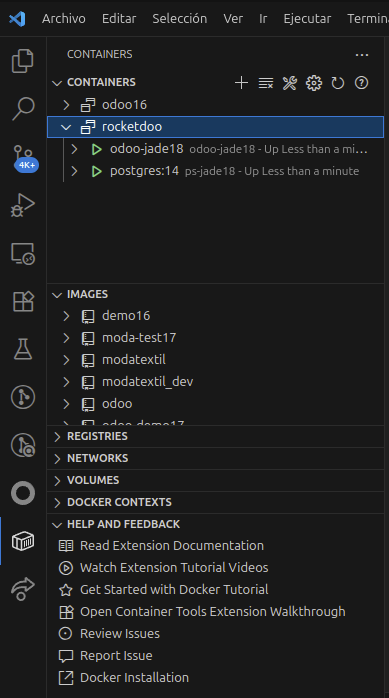389x698 pixels.
Task: Open the Remote Explorer view
Action: pyautogui.click(x=23, y=253)
